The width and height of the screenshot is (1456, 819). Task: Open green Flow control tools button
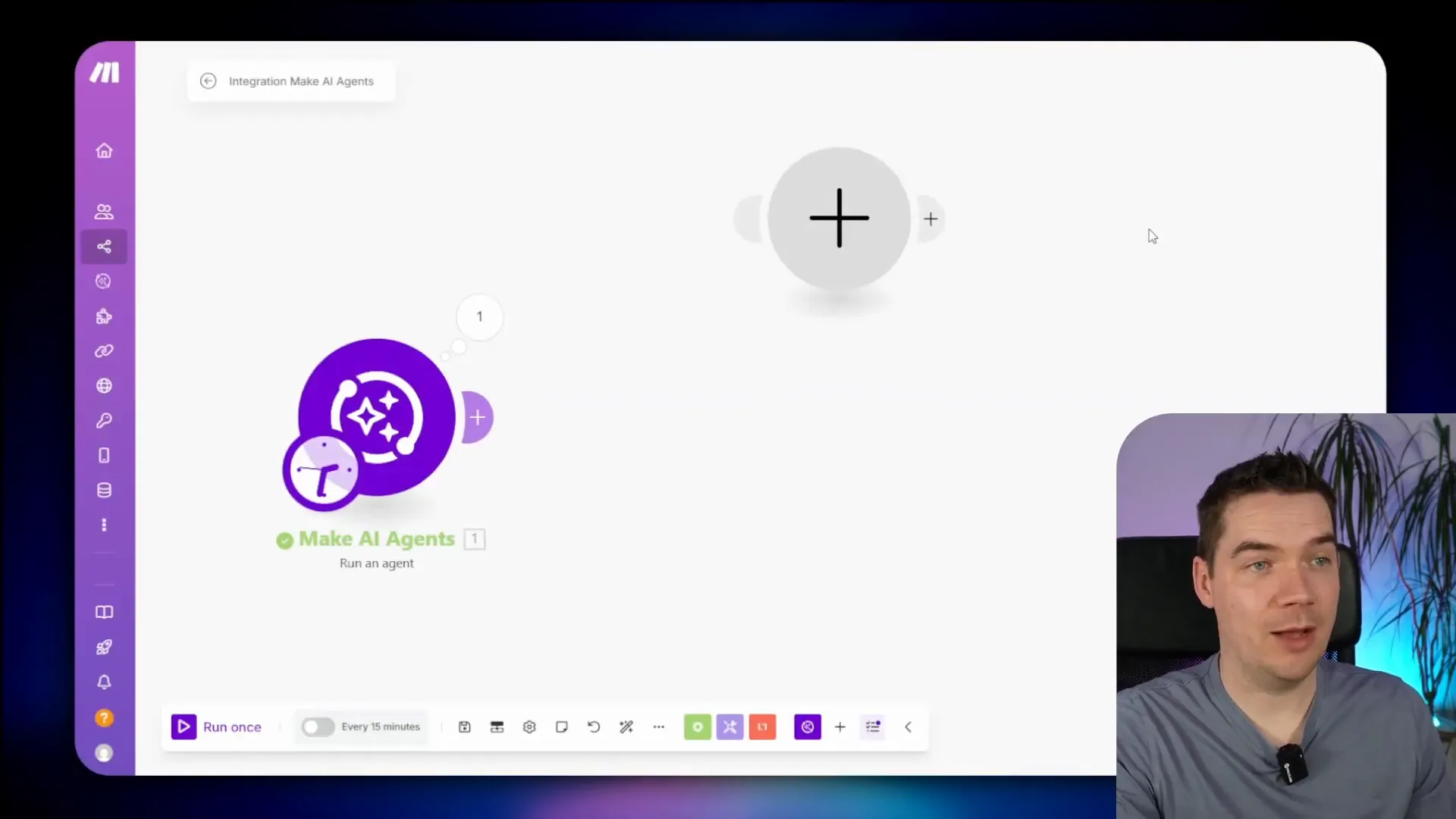tap(698, 726)
